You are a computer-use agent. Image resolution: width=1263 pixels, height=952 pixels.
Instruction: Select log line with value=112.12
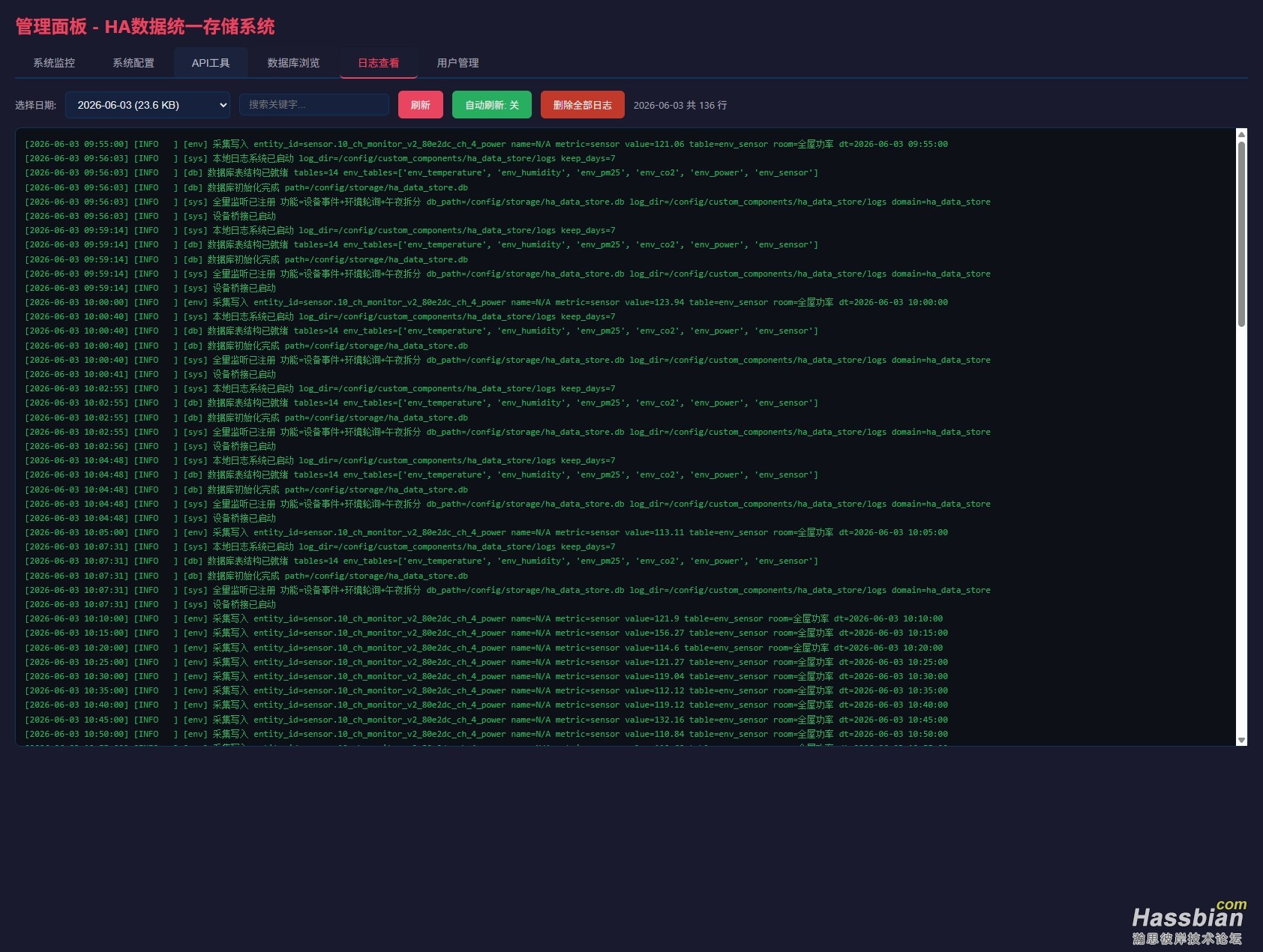click(x=486, y=690)
